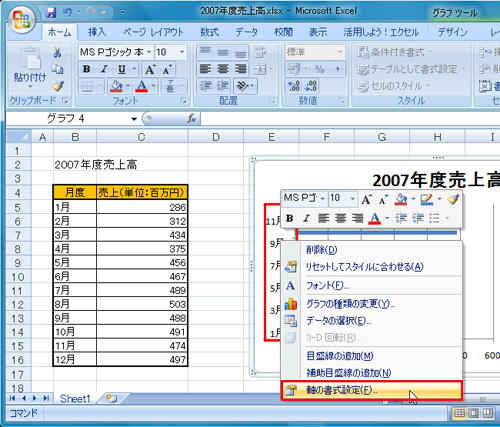
Task: Choose リセットしてスタイルに合わせる(A)
Action: tap(371, 267)
